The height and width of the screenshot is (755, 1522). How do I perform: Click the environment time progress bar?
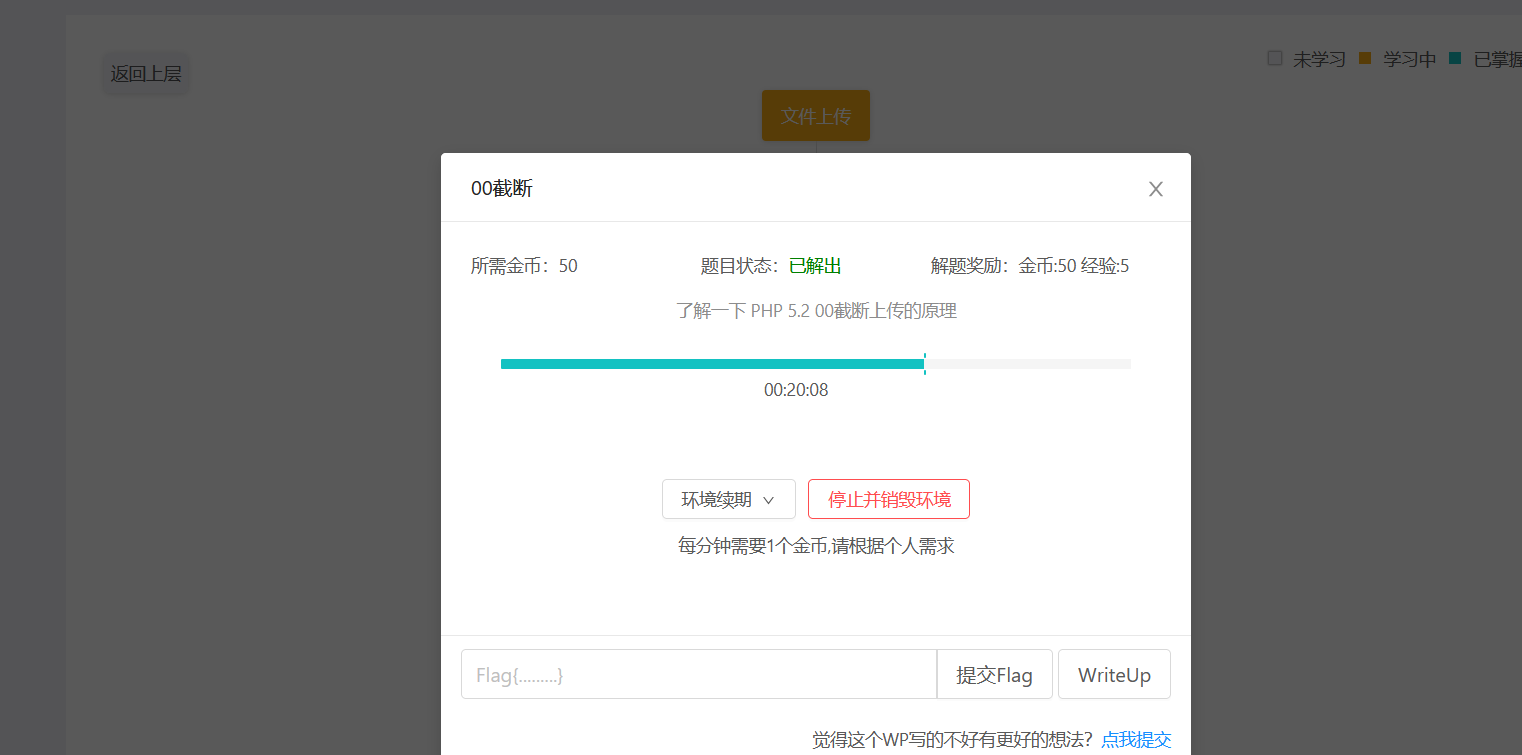click(816, 364)
